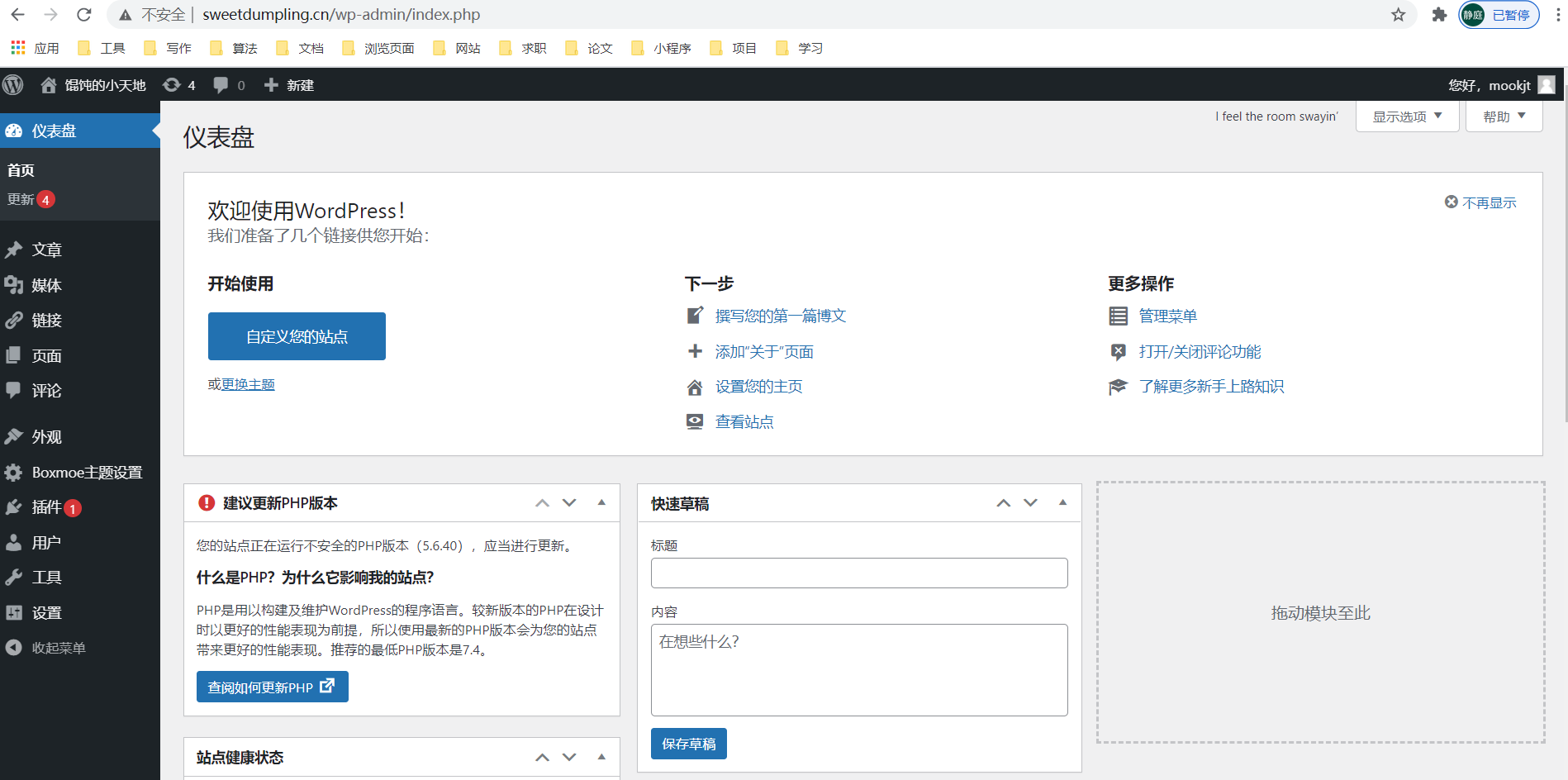
Task: Open site home 馄饨的小天地 in admin bar
Action: pyautogui.click(x=93, y=85)
